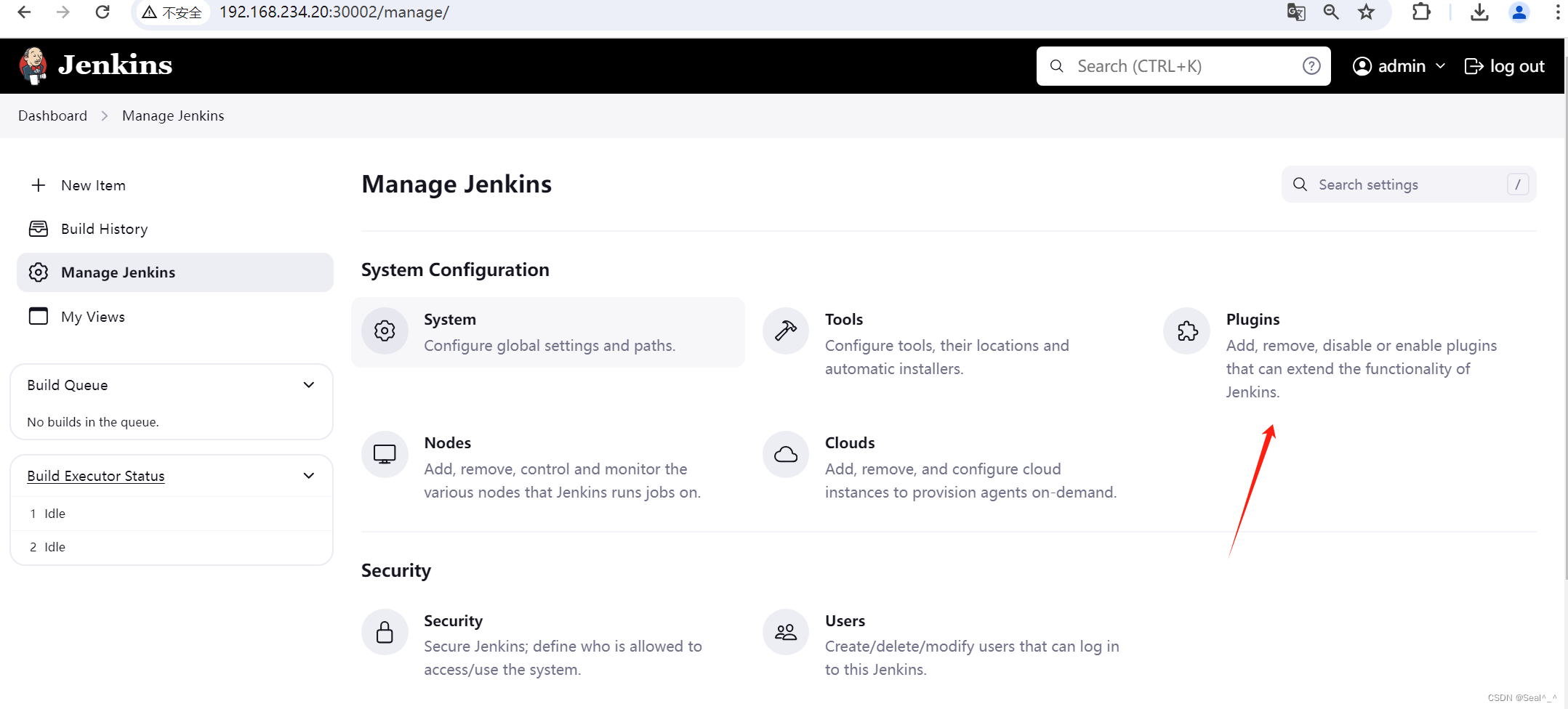Log out of Jenkins

pyautogui.click(x=1504, y=66)
